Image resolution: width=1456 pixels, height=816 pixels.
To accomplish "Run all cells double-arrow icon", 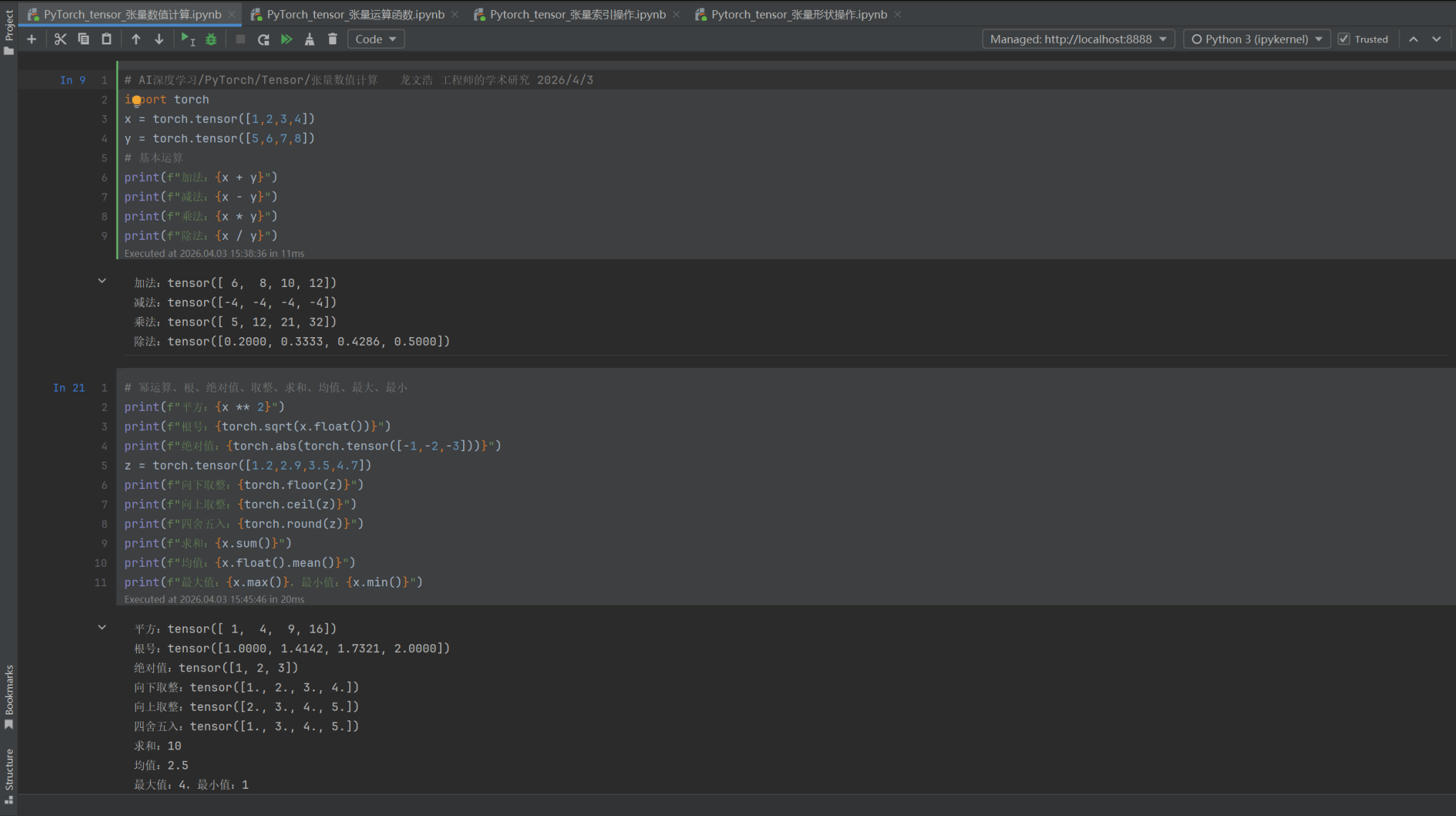I will 286,39.
